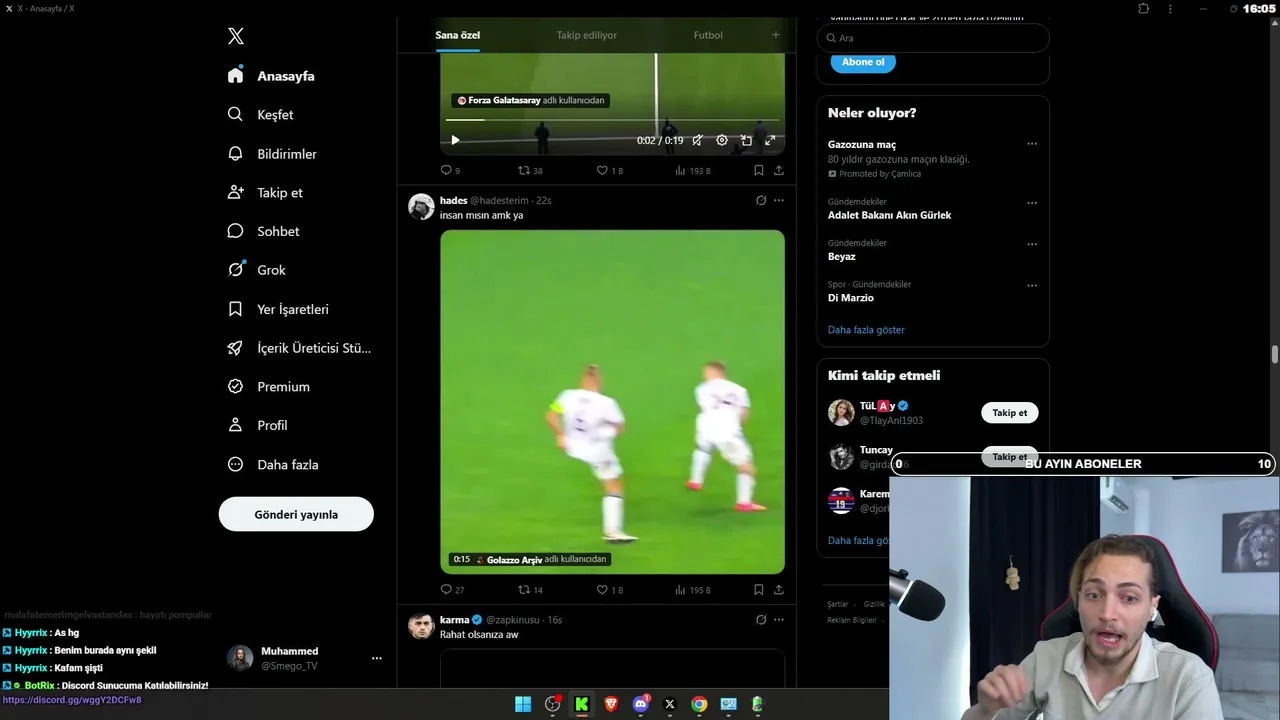Open video settings gear in Forza Galatasaray video
The height and width of the screenshot is (720, 1280).
coord(722,140)
